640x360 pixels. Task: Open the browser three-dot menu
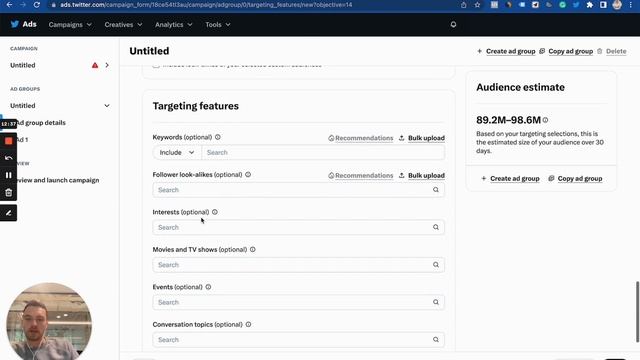coord(631,5)
